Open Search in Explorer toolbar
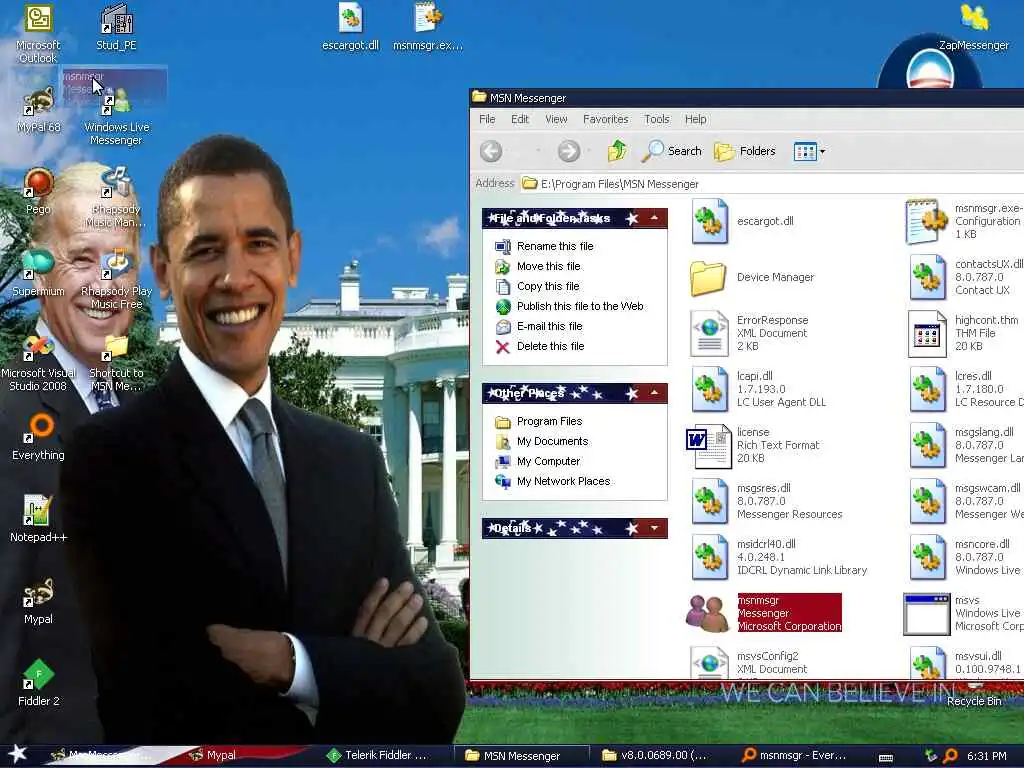 pos(672,152)
